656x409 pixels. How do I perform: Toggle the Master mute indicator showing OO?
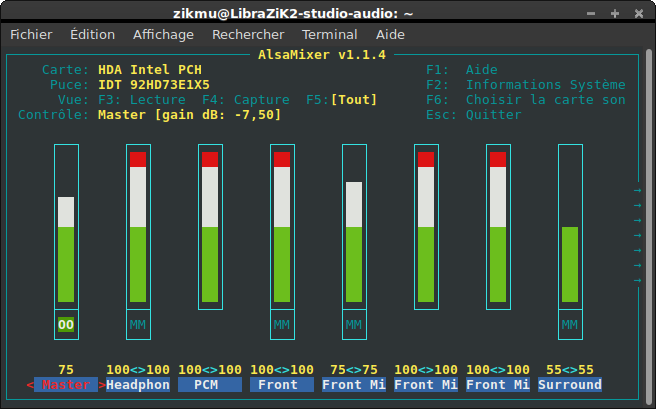click(x=66, y=324)
